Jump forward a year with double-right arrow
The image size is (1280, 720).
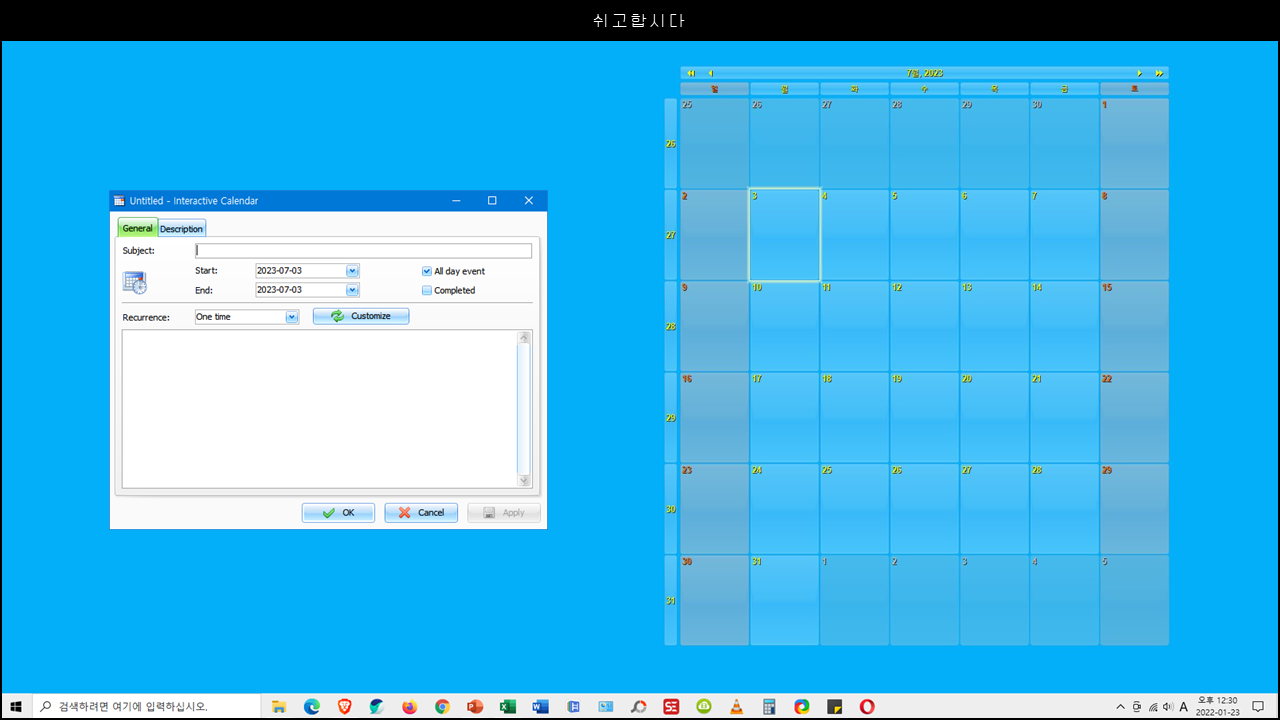pos(1159,73)
